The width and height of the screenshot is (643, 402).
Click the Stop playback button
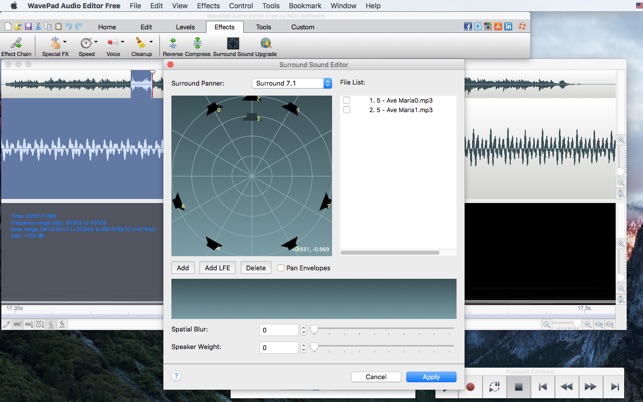click(x=518, y=386)
